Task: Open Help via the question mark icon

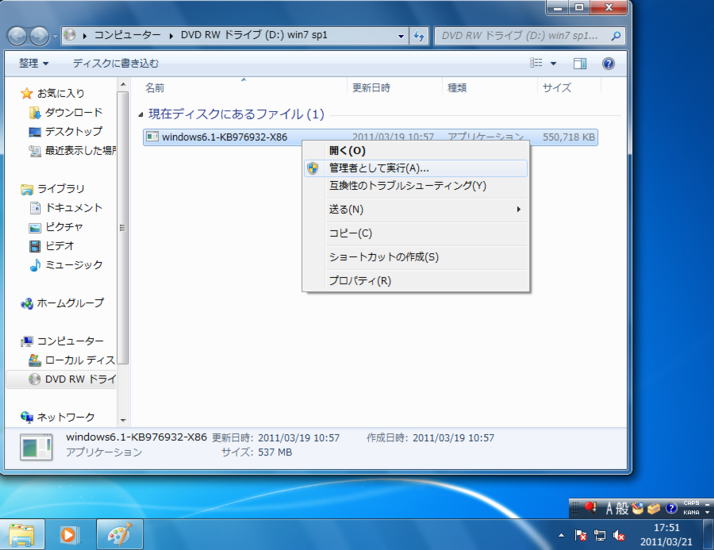Action: [x=608, y=63]
